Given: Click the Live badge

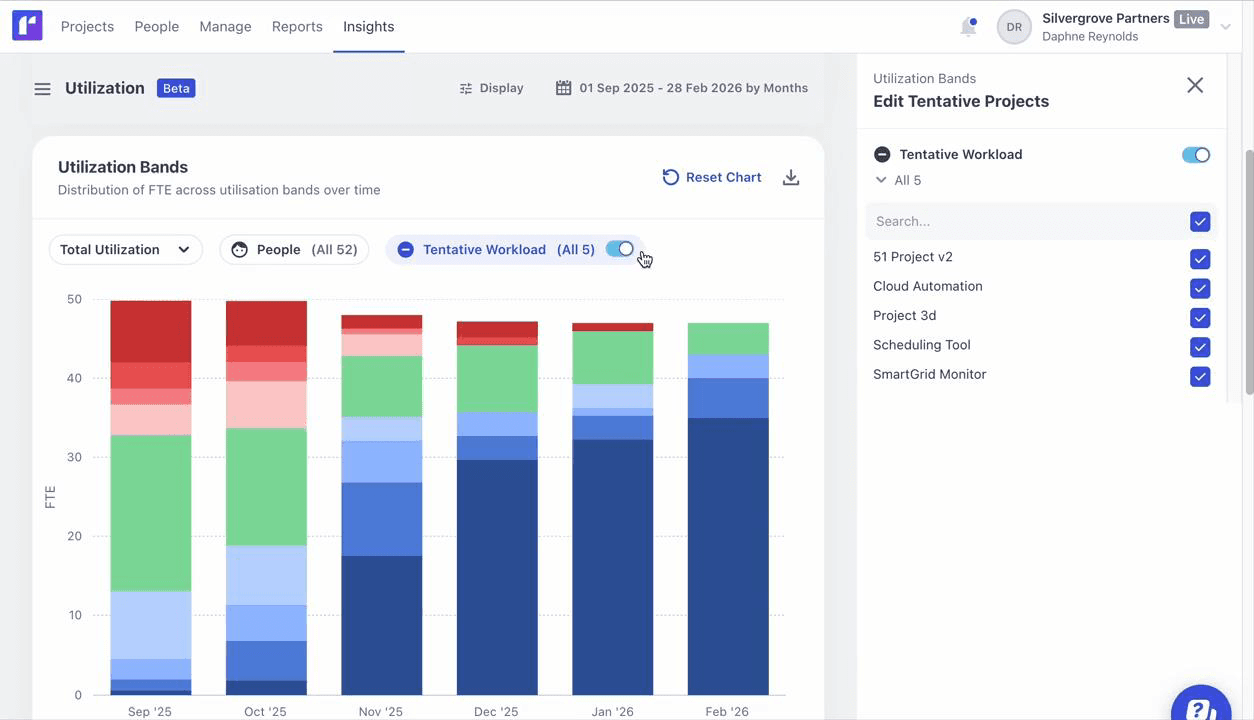Looking at the screenshot, I should 1191,19.
